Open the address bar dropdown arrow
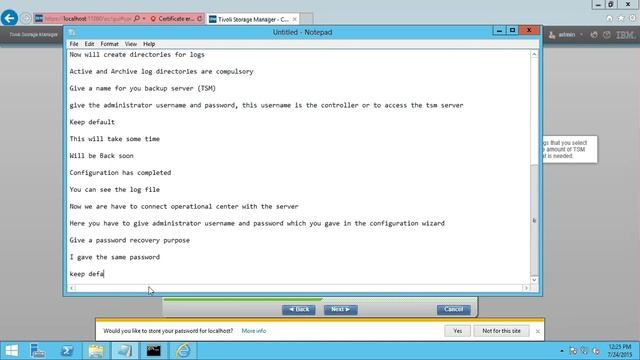The height and width of the screenshot is (360, 640). pos(144,19)
